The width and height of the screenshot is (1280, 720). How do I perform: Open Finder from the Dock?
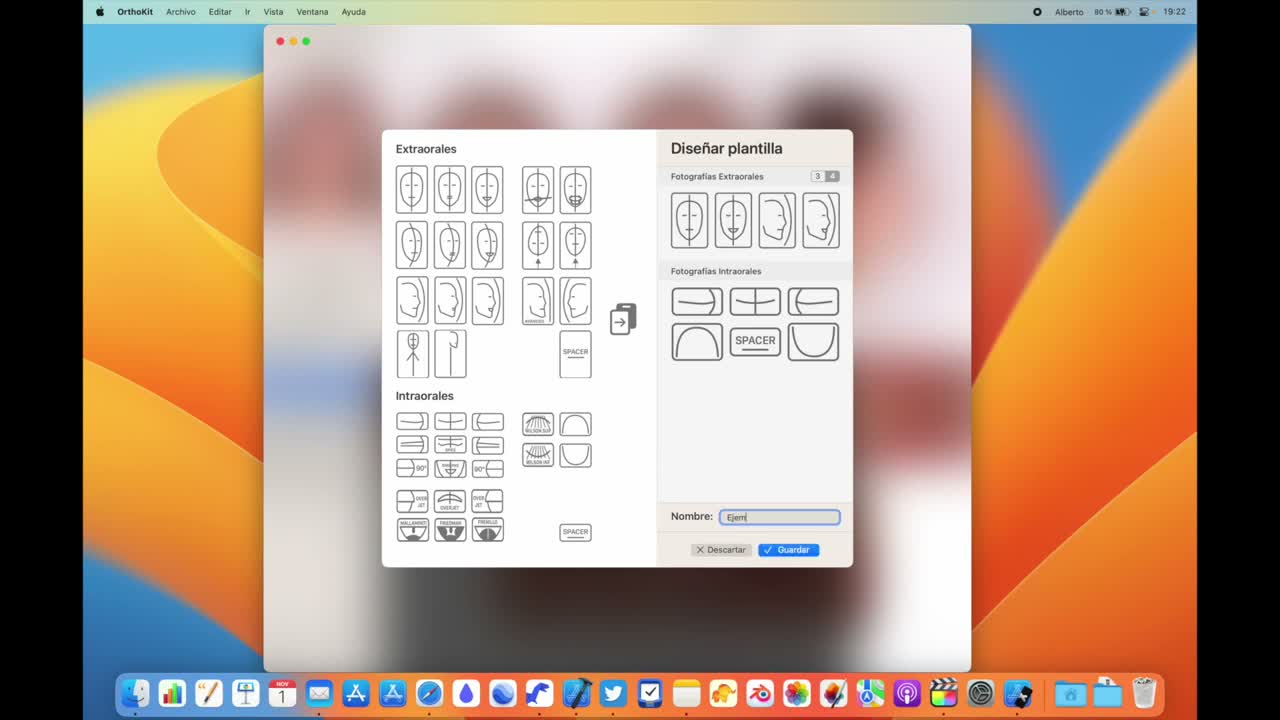(x=135, y=693)
